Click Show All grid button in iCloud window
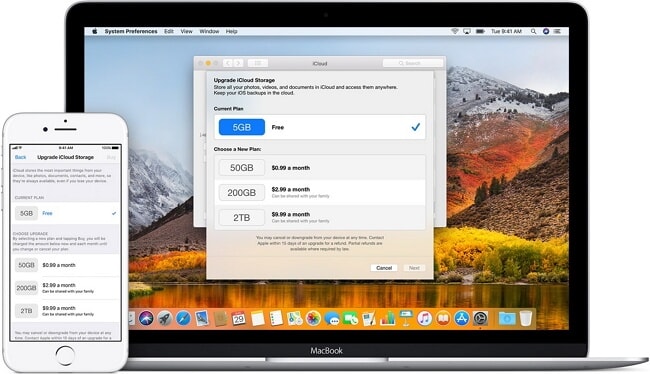Image resolution: width=650 pixels, height=374 pixels. (x=258, y=63)
